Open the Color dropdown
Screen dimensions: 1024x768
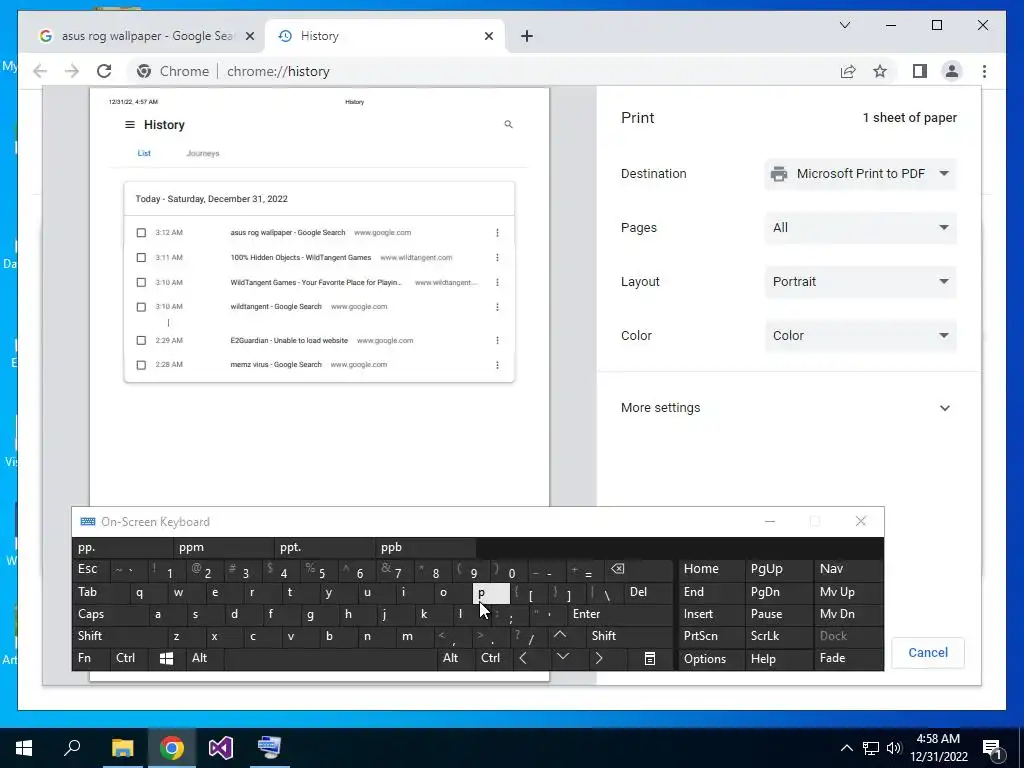[x=860, y=336]
